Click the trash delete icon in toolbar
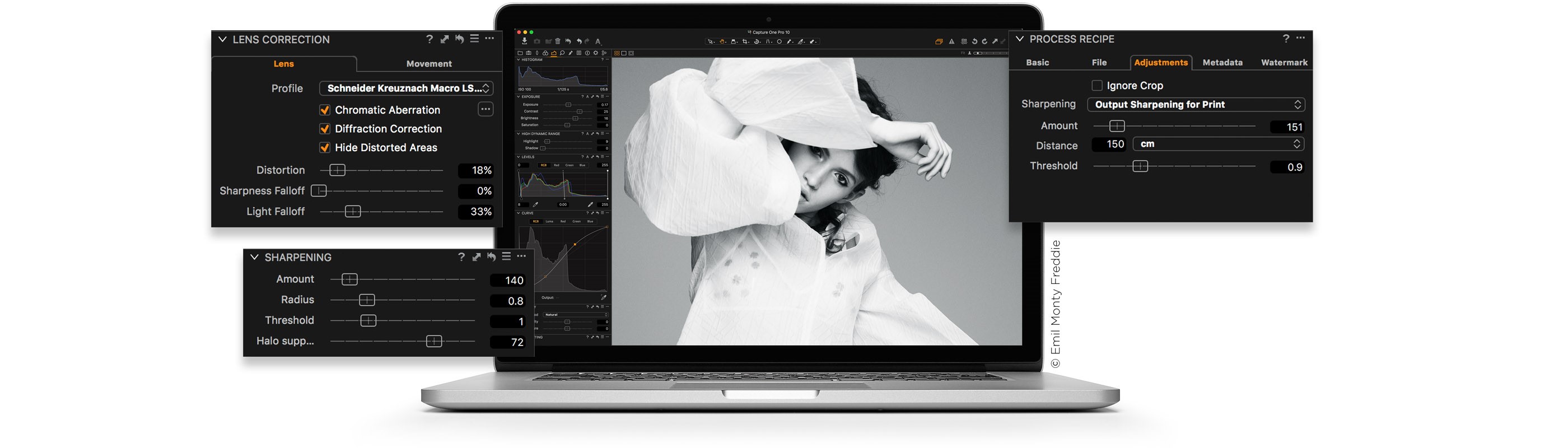Screen dimensions: 1568x448 click(558, 41)
